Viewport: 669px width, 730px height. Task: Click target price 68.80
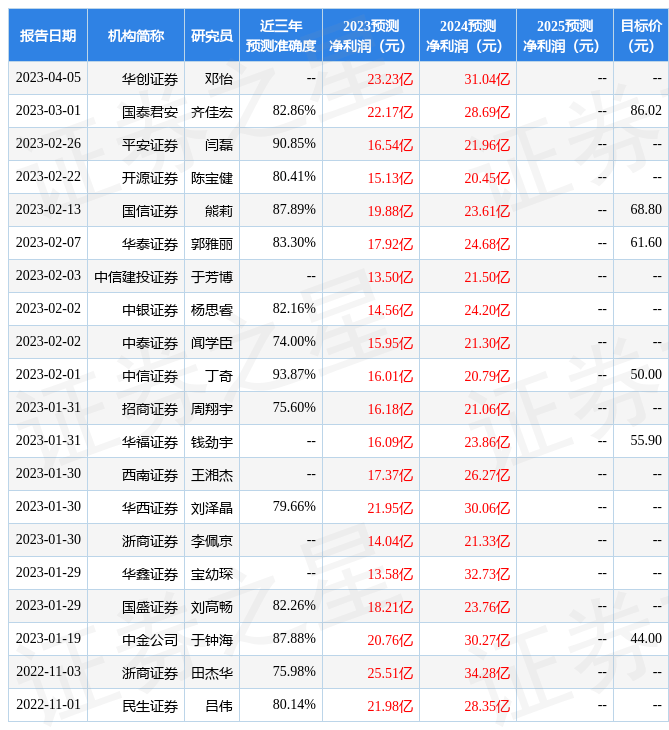[x=646, y=210]
